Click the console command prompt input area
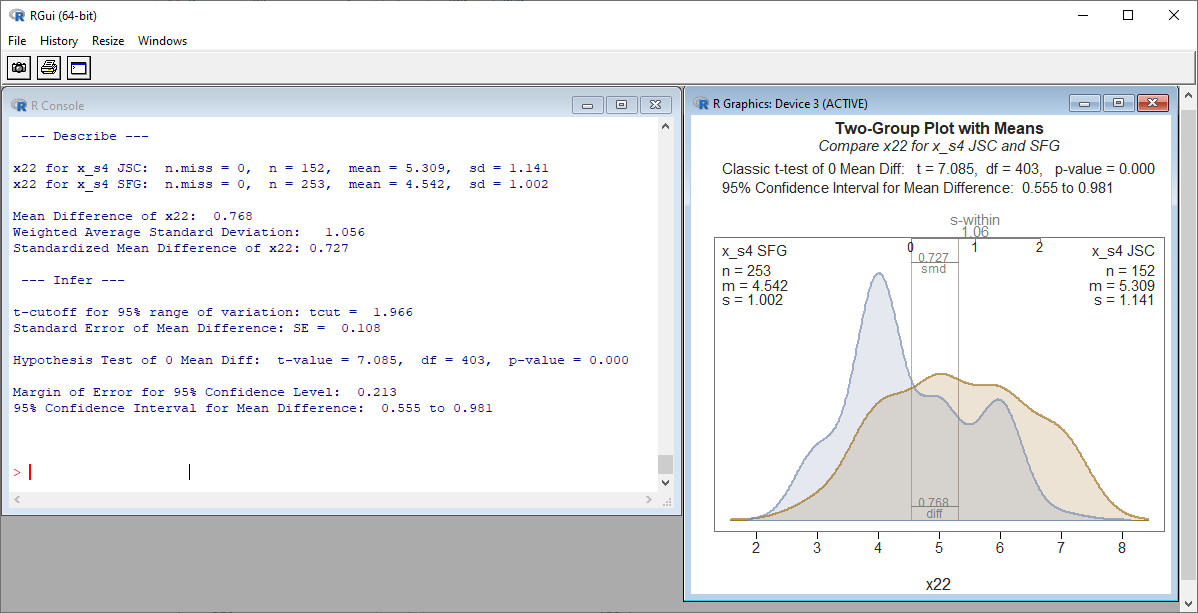The width and height of the screenshot is (1198, 613). [100, 471]
